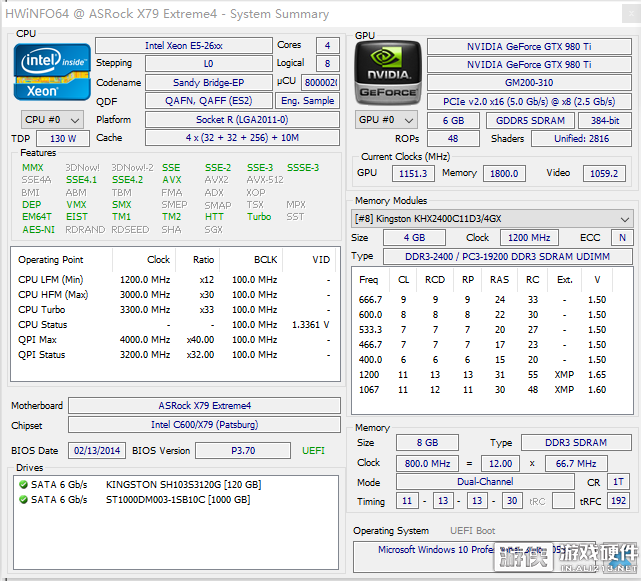This screenshot has width=641, height=581.
Task: Click the 384-bit bus width field
Action: [605, 120]
